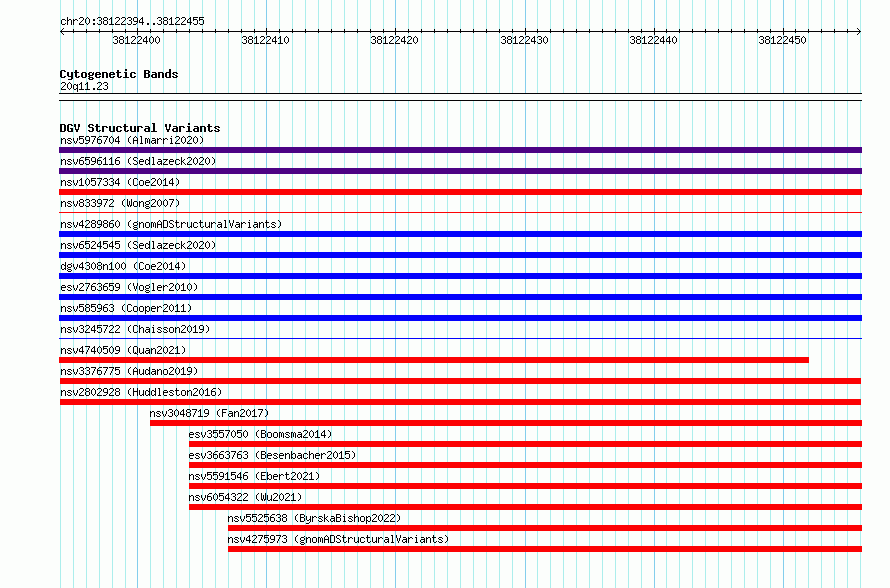Click the esv3557050 (Boomsma2014) label

click(261, 434)
